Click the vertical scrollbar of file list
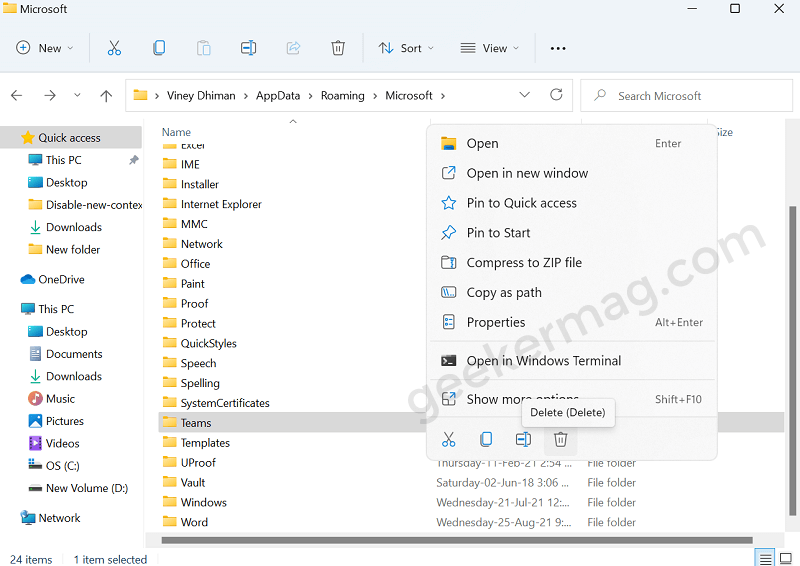The image size is (800, 566). [792, 361]
